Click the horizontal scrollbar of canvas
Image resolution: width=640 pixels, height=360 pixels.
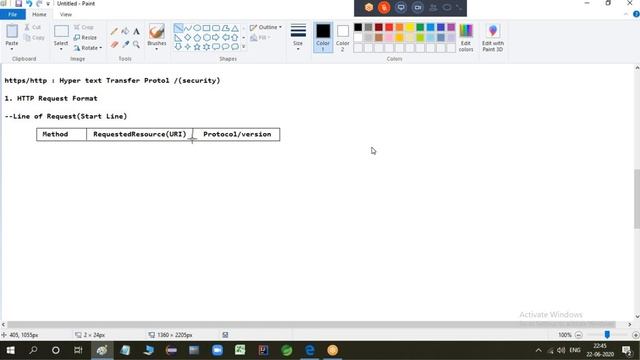click(311, 324)
